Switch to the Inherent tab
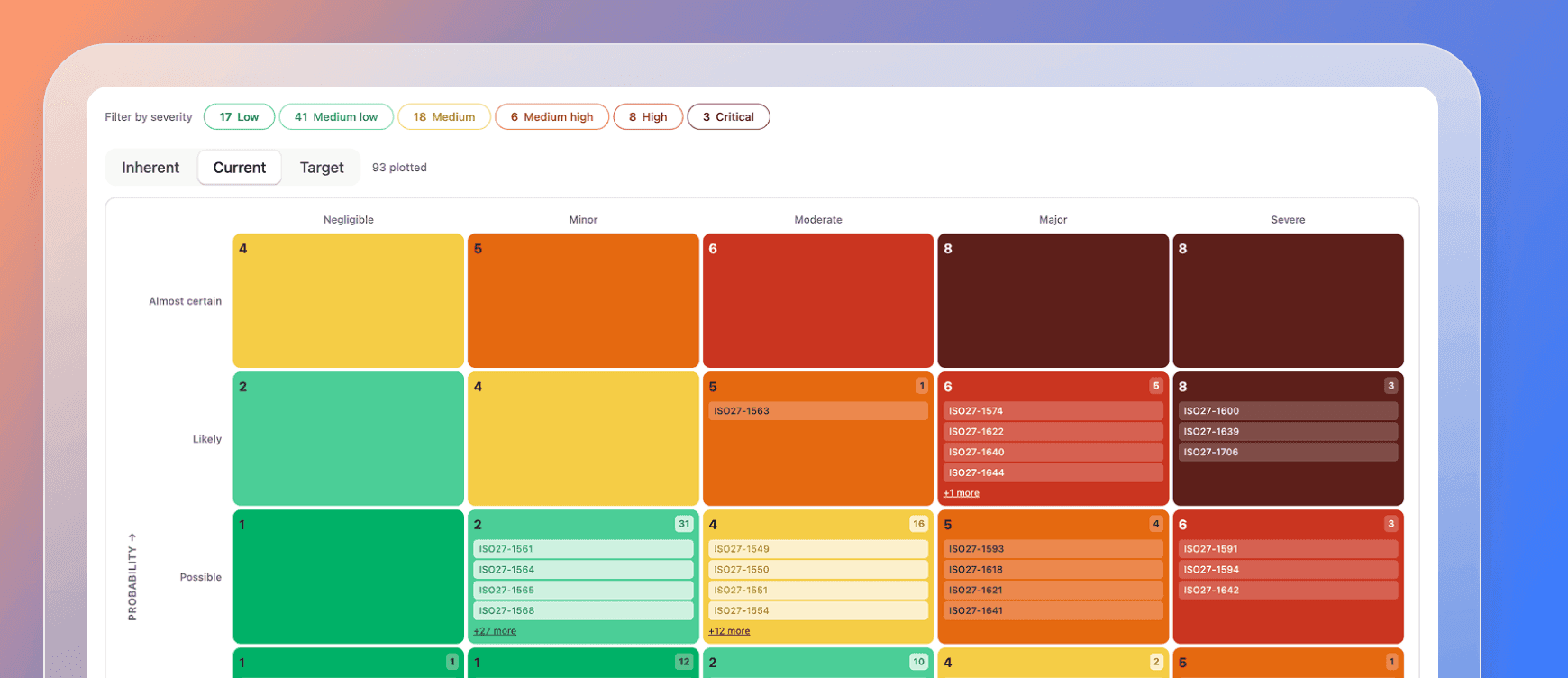 pyautogui.click(x=150, y=168)
